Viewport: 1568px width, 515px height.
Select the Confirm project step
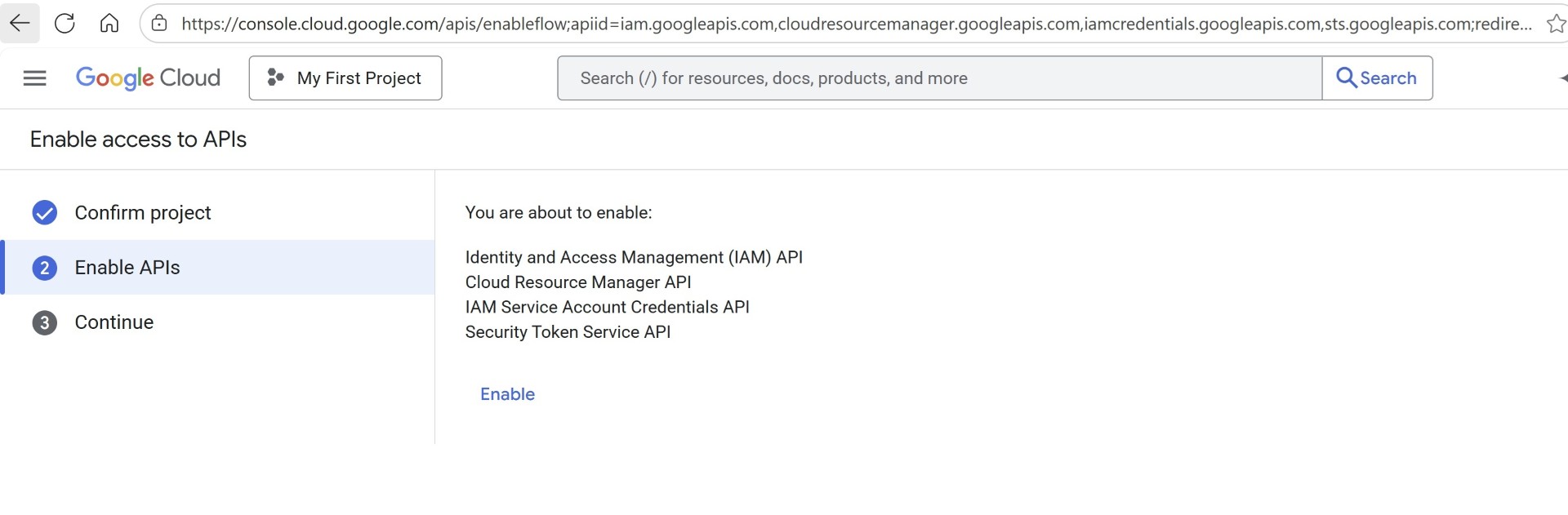(x=217, y=213)
